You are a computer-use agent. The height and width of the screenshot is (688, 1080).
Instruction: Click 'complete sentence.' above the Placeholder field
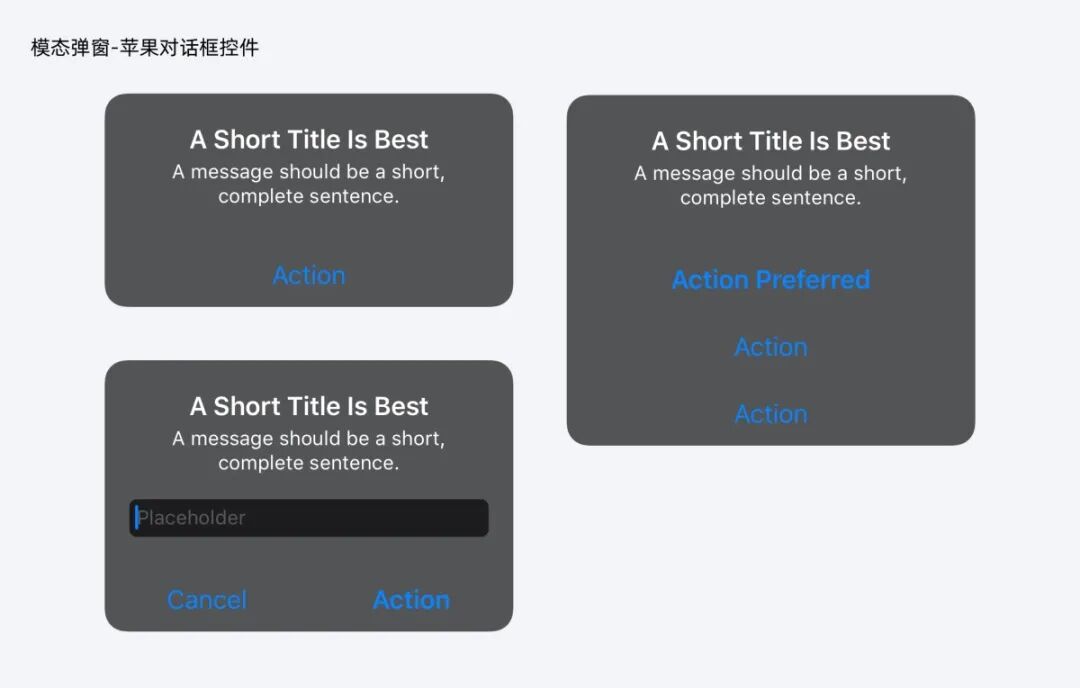click(309, 463)
